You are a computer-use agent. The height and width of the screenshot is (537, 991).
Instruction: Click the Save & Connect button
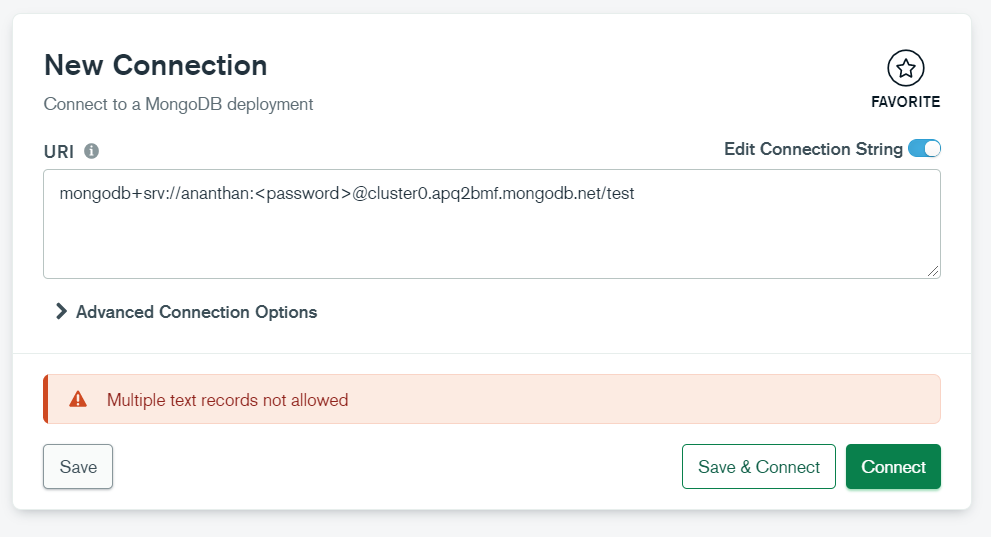(x=758, y=467)
